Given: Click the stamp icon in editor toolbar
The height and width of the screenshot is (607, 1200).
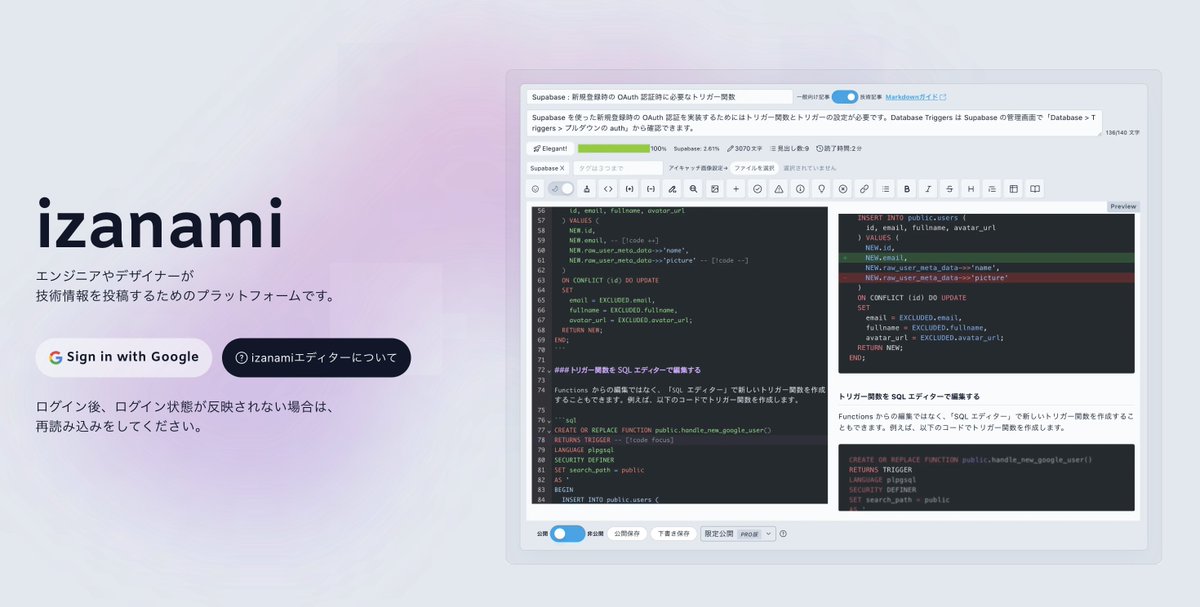Looking at the screenshot, I should click(x=586, y=188).
